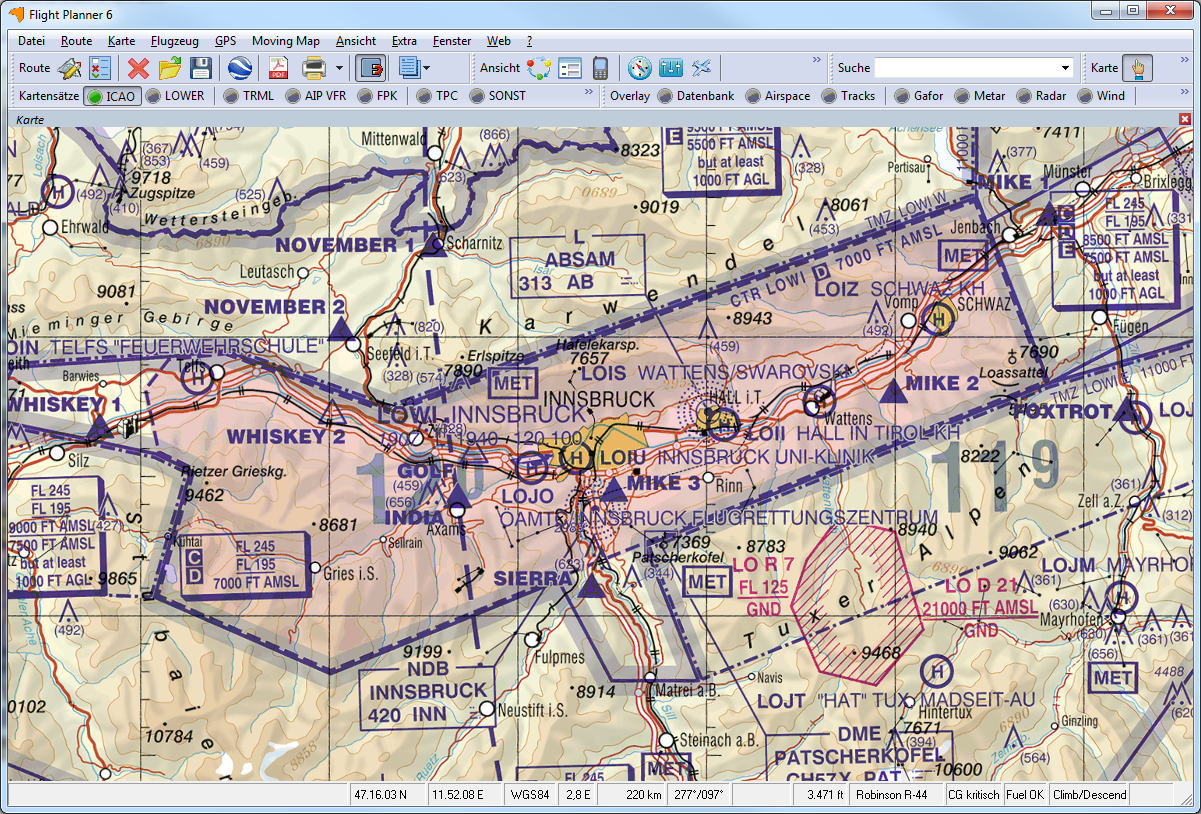Open the ? help menu

pos(529,41)
